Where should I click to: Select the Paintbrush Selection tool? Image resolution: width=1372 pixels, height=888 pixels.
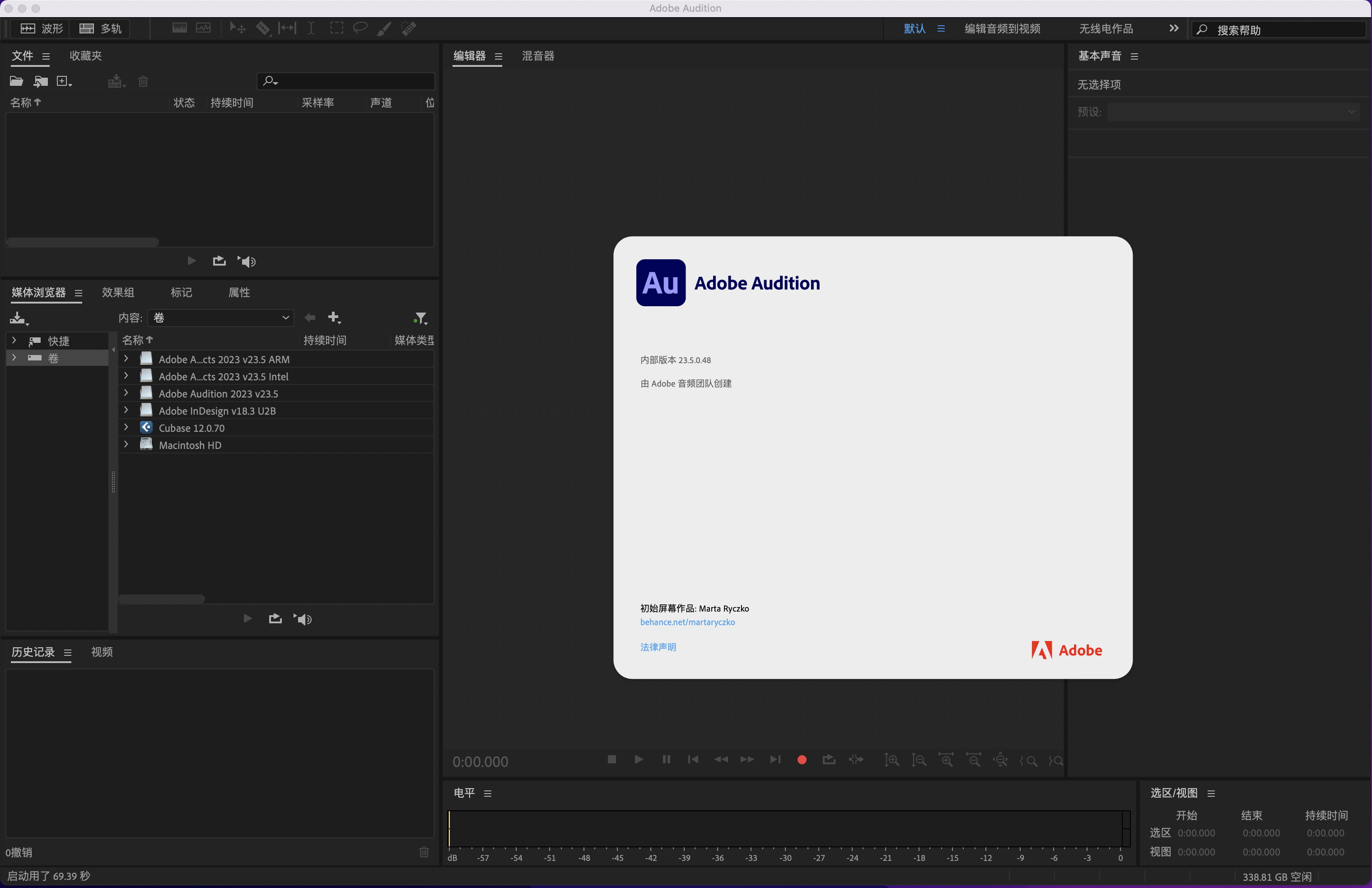[x=383, y=28]
